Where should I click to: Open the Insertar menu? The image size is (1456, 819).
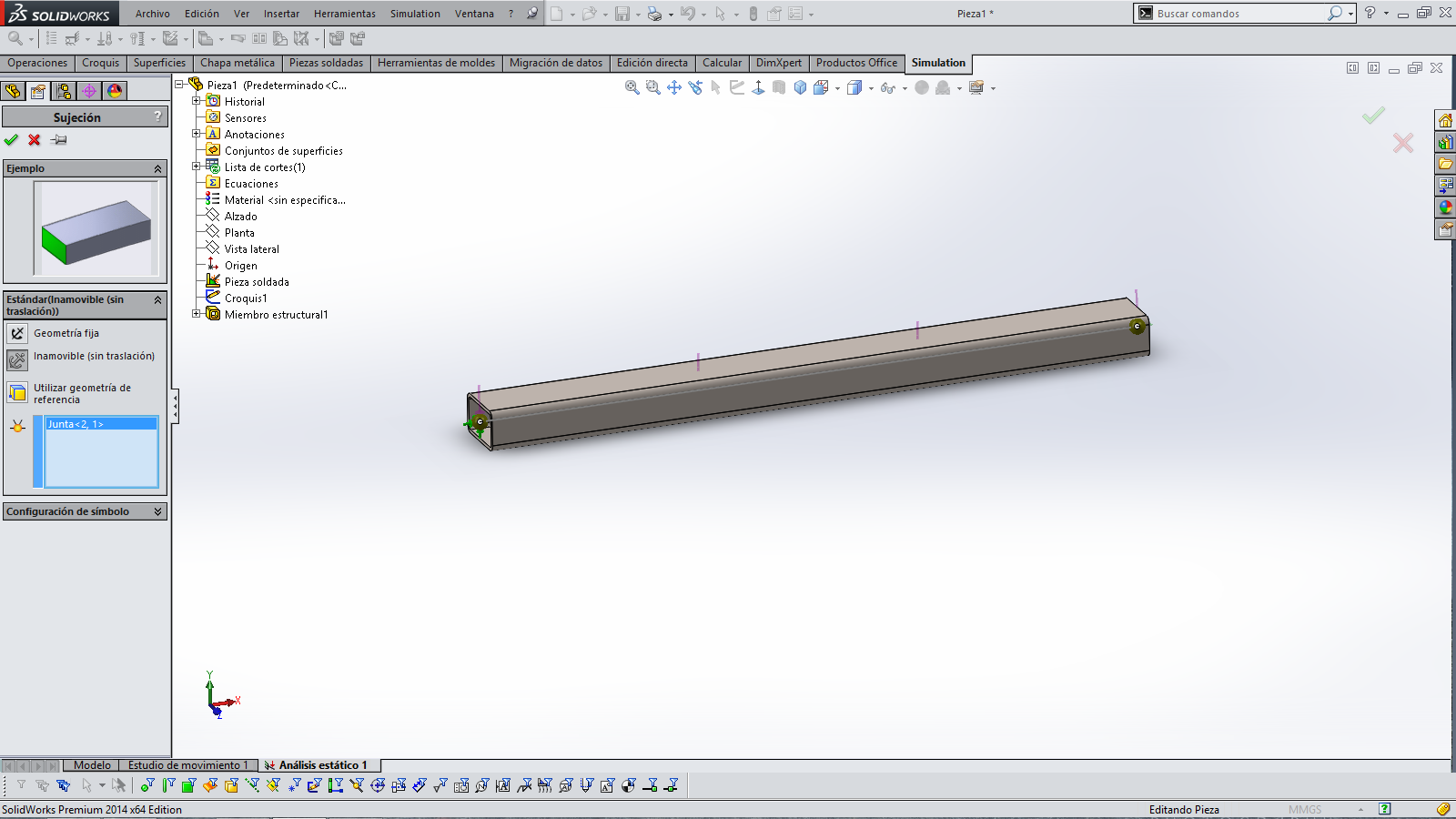pos(281,14)
